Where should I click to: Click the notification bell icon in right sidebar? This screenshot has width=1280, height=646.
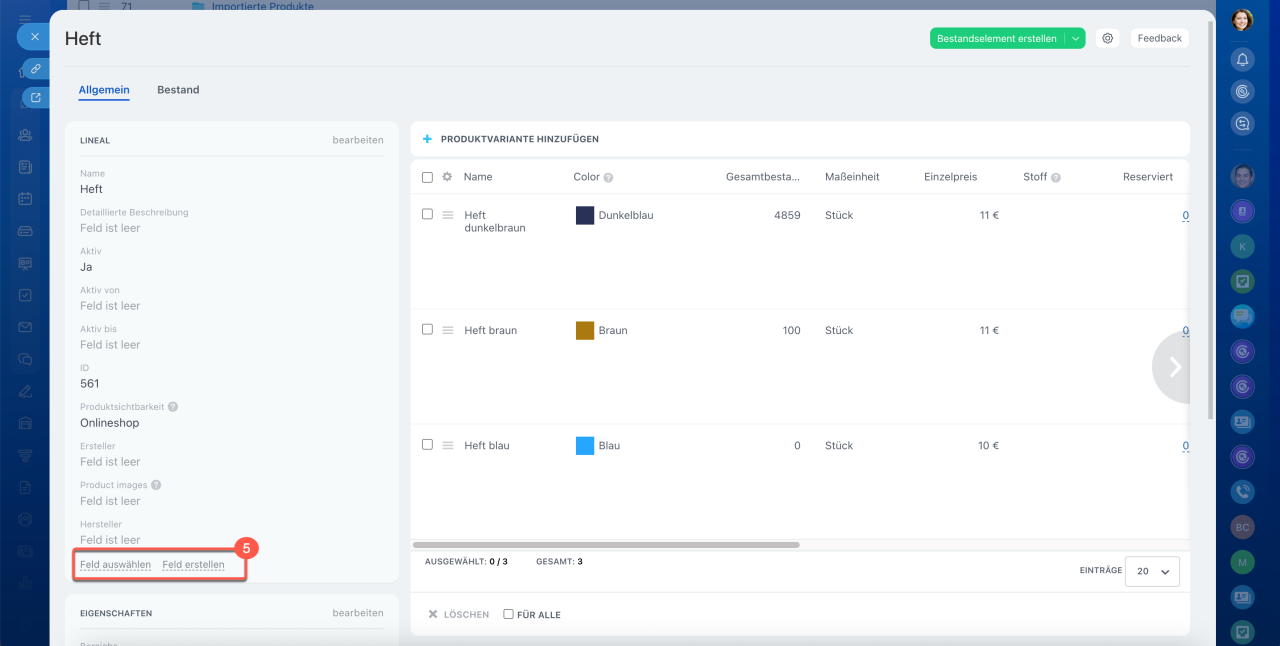pyautogui.click(x=1242, y=59)
